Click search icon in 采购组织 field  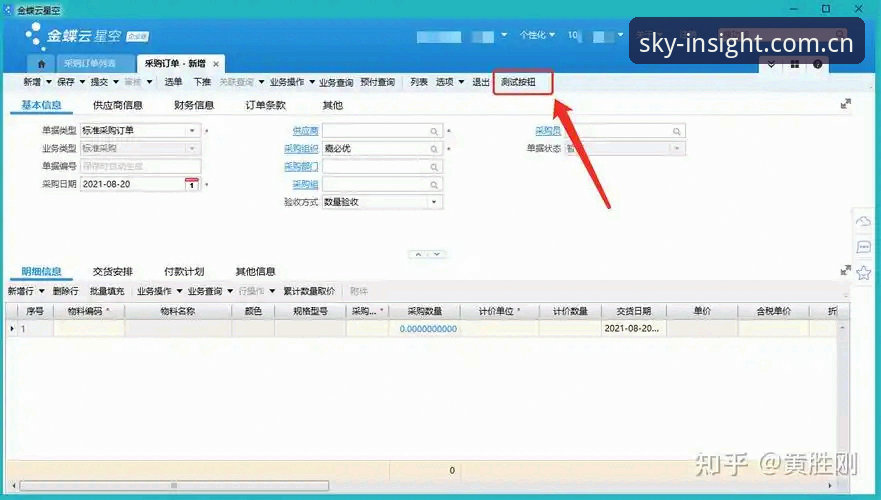[x=434, y=149]
